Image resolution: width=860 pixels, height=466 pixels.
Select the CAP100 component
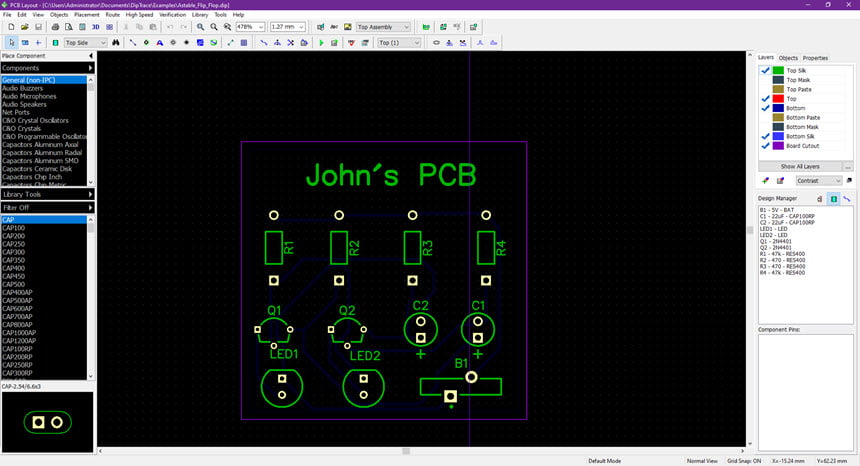[x=43, y=228]
